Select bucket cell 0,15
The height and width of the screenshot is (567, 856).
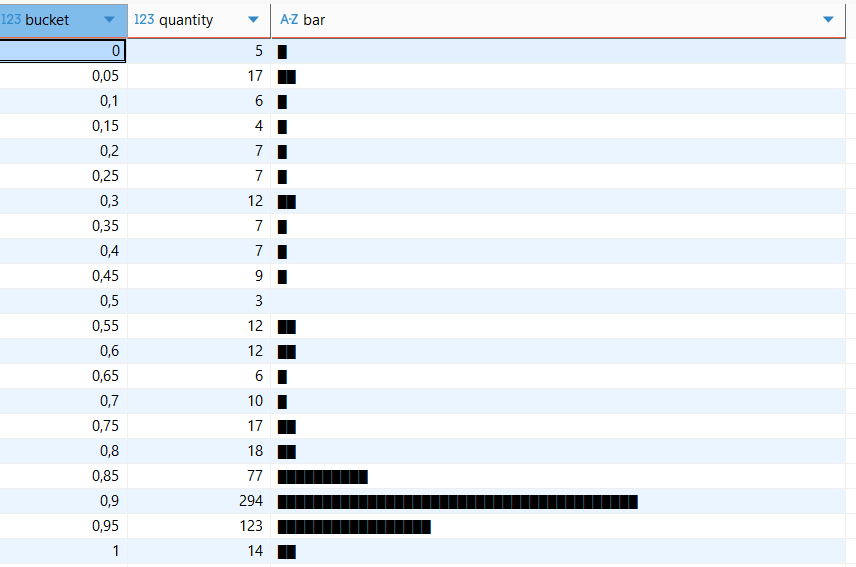[63, 126]
